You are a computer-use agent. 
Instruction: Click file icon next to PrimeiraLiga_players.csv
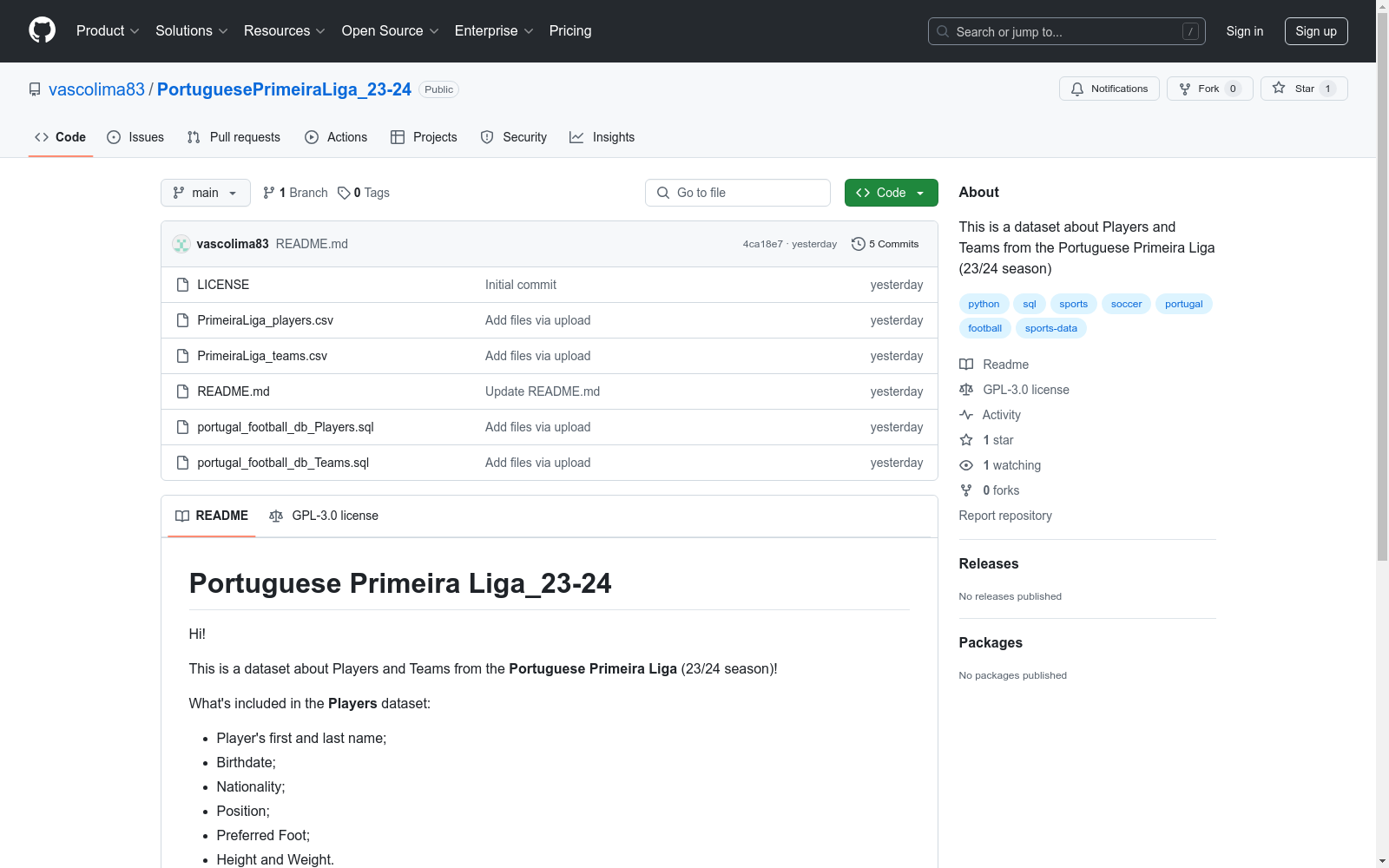click(x=182, y=320)
